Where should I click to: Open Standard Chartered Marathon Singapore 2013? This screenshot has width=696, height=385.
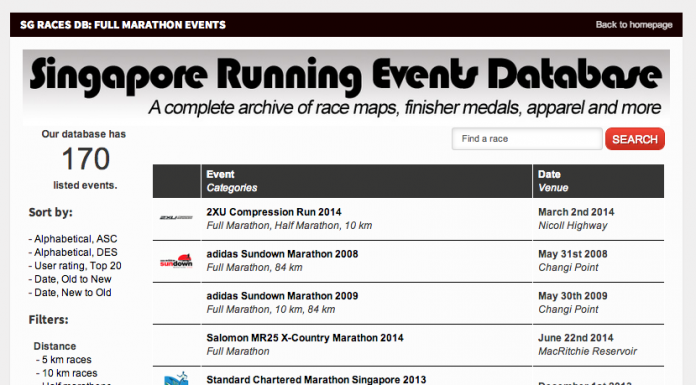[x=316, y=380]
